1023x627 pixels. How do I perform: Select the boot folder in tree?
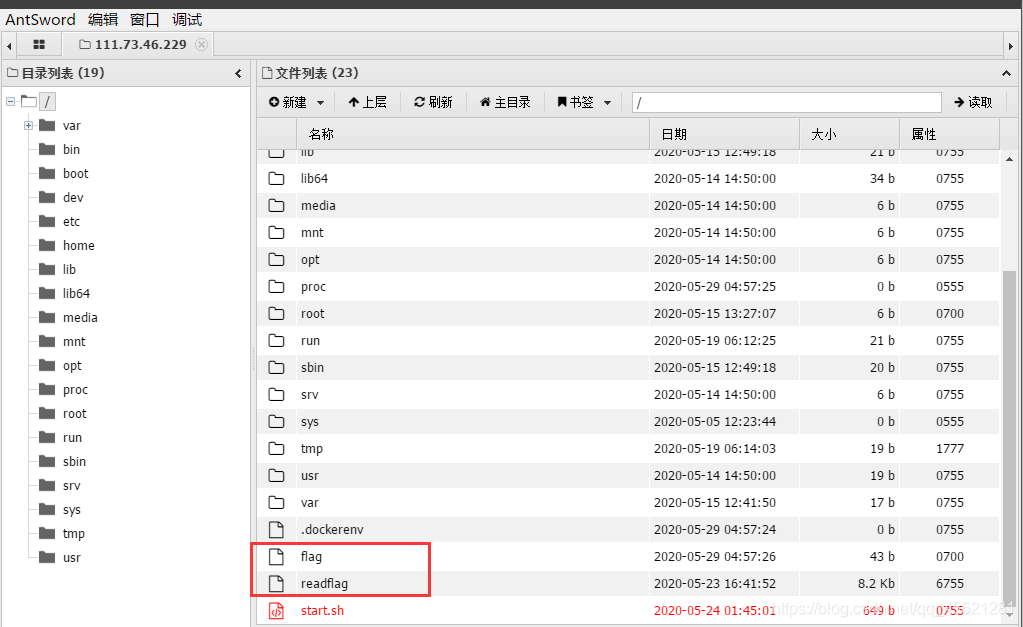click(76, 174)
